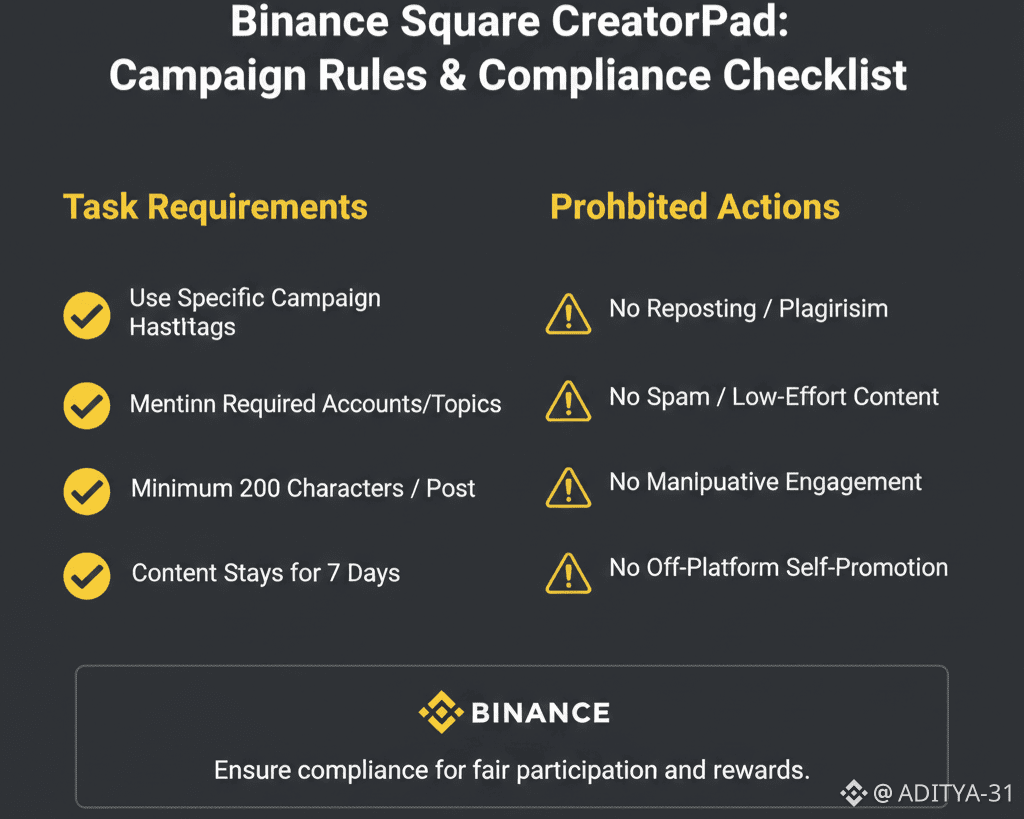This screenshot has height=819, width=1024.
Task: Click the warning icon next to No Off-Platform Self-Promotion
Action: coord(568,572)
